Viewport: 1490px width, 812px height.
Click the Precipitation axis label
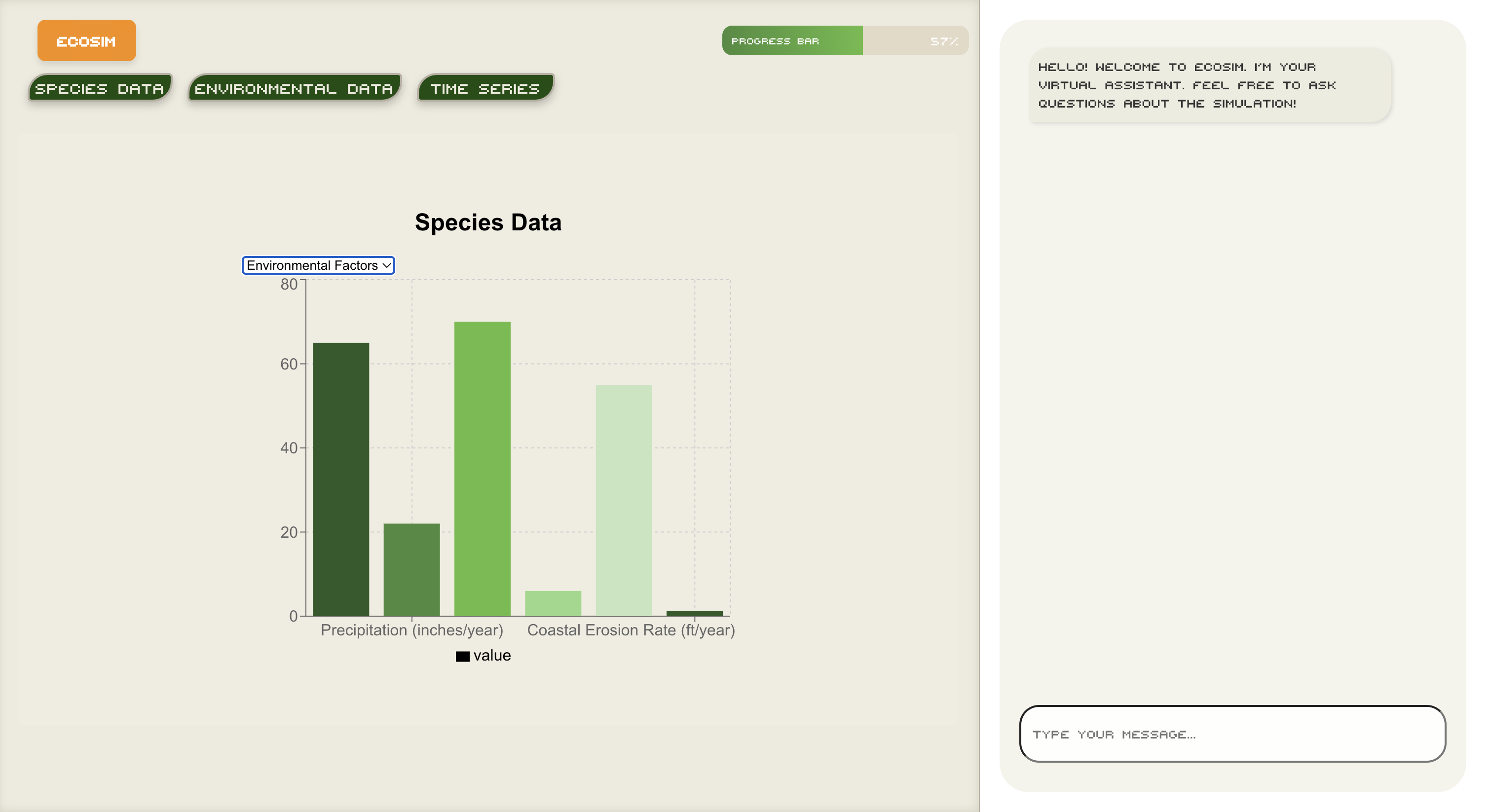tap(411, 630)
